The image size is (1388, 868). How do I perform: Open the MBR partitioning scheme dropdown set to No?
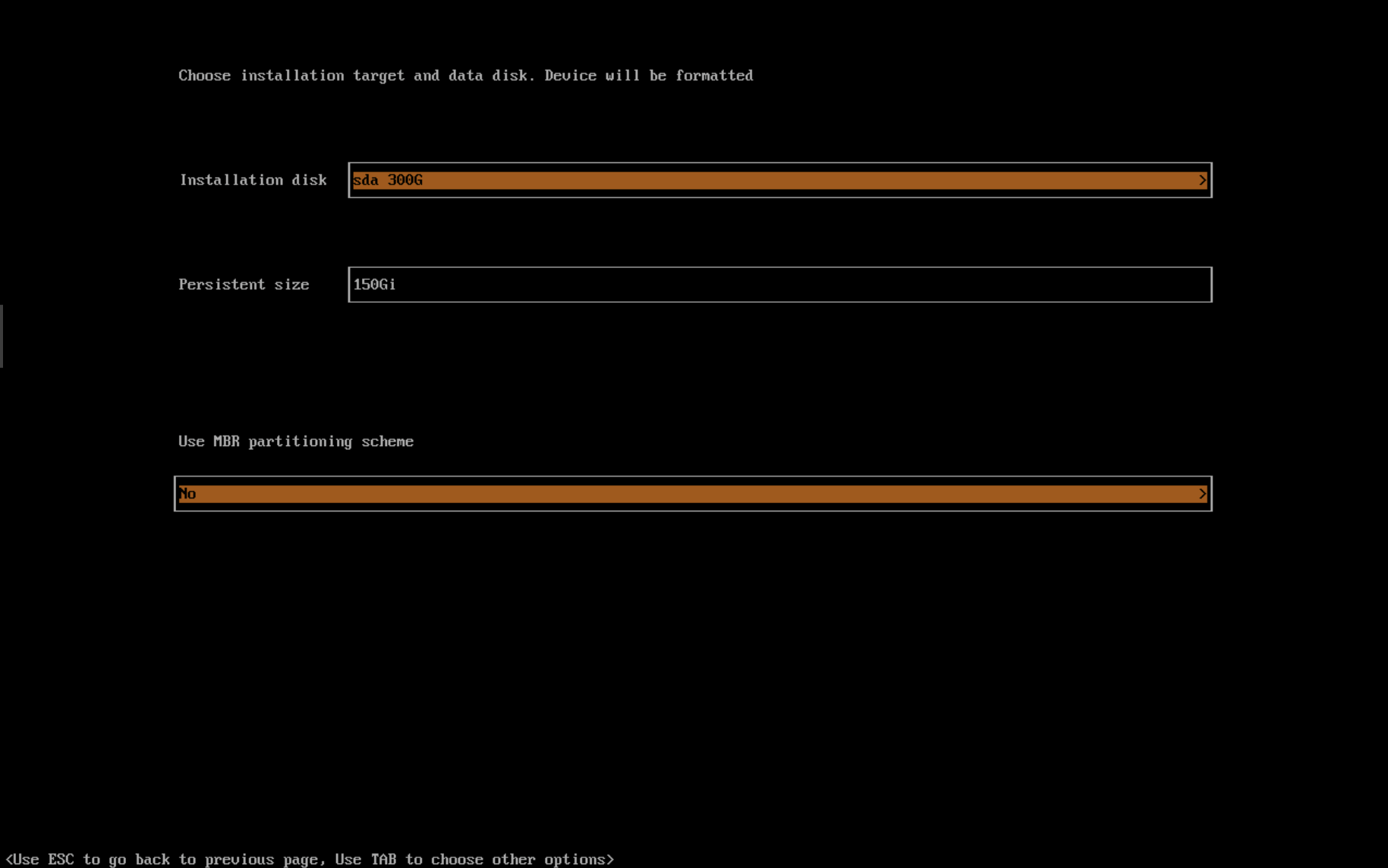point(693,494)
